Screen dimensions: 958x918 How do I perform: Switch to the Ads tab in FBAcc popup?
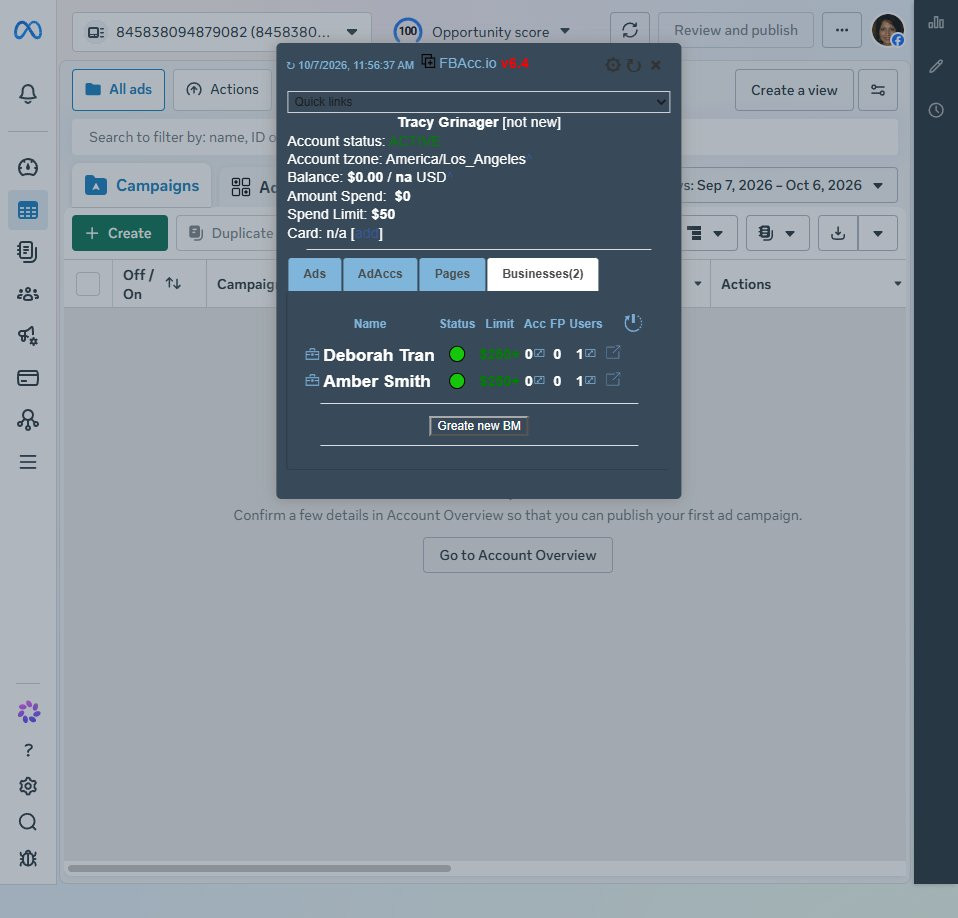pyautogui.click(x=315, y=274)
